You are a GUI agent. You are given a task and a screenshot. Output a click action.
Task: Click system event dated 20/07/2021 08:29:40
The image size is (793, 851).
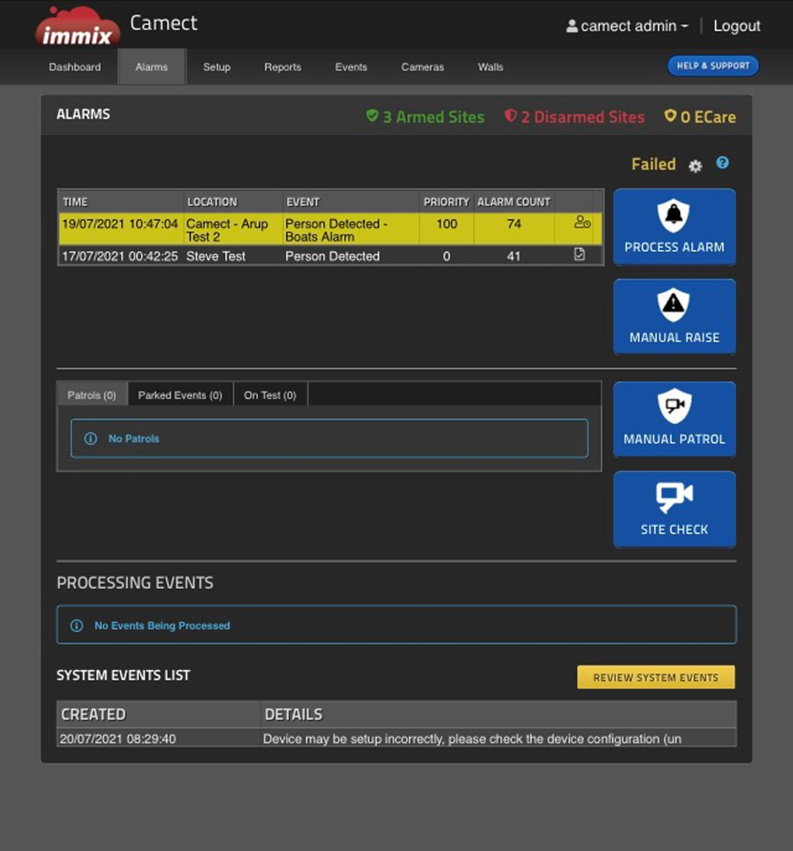click(118, 739)
